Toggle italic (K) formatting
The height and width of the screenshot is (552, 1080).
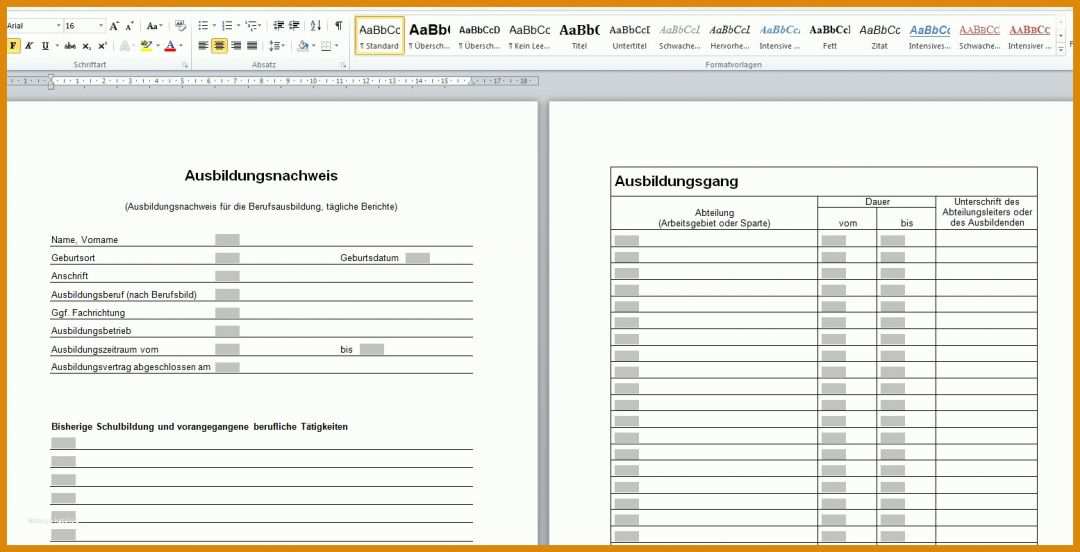point(29,46)
